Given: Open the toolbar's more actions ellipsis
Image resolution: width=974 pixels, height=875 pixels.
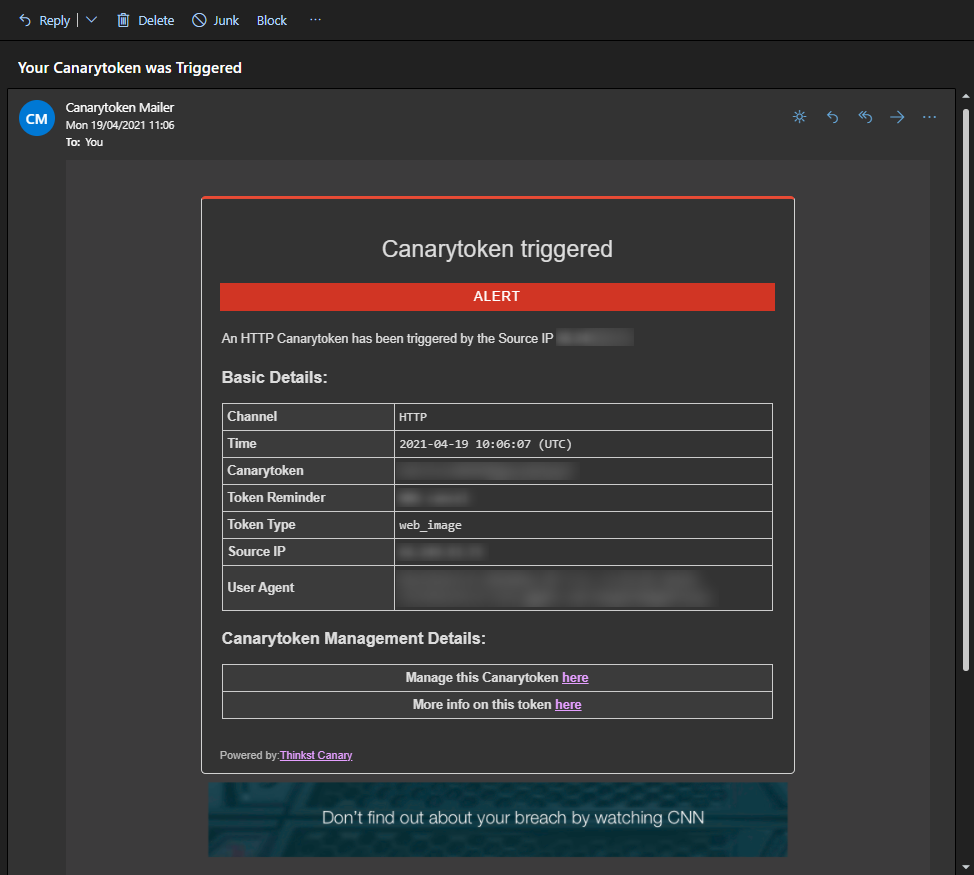Looking at the screenshot, I should pyautogui.click(x=316, y=20).
